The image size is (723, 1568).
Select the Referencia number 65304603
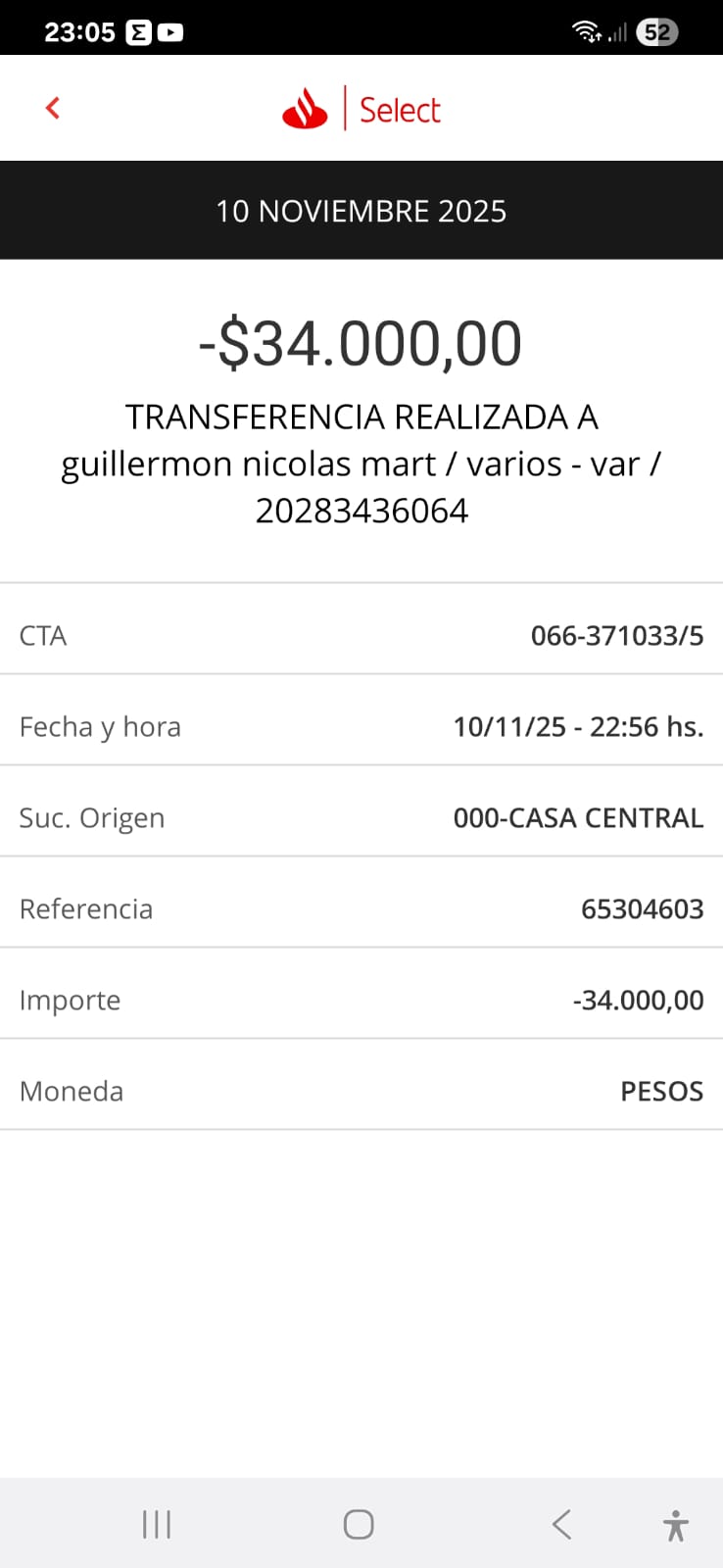[x=642, y=909]
